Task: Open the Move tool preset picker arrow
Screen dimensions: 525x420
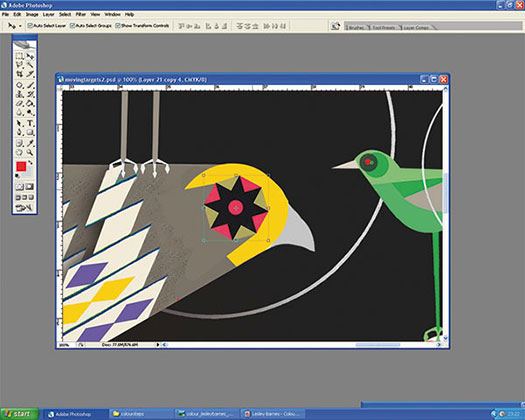Action: [20, 26]
